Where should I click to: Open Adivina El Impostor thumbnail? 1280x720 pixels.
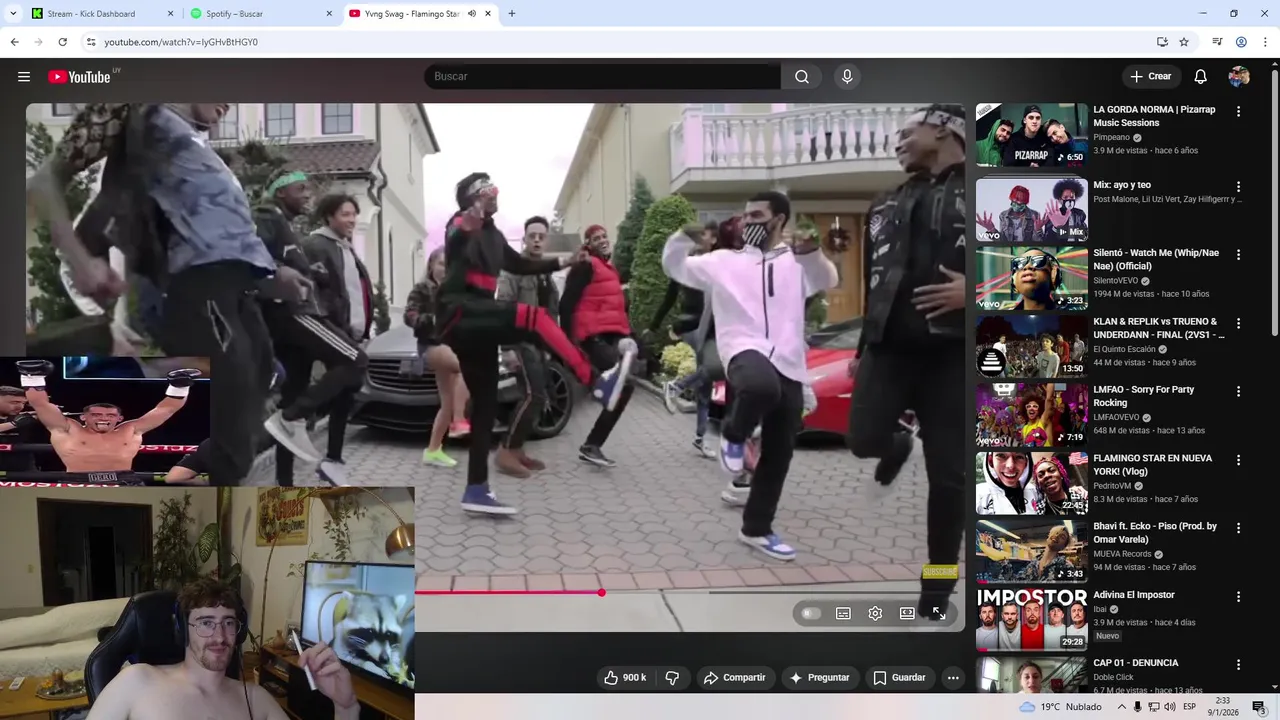1032,619
